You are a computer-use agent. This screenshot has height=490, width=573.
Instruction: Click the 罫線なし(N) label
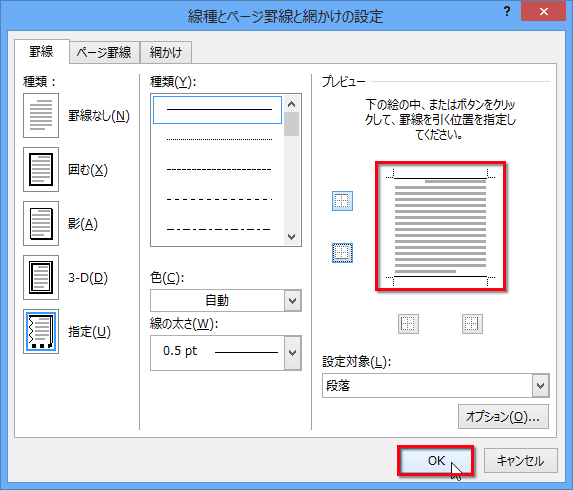pyautogui.click(x=99, y=116)
